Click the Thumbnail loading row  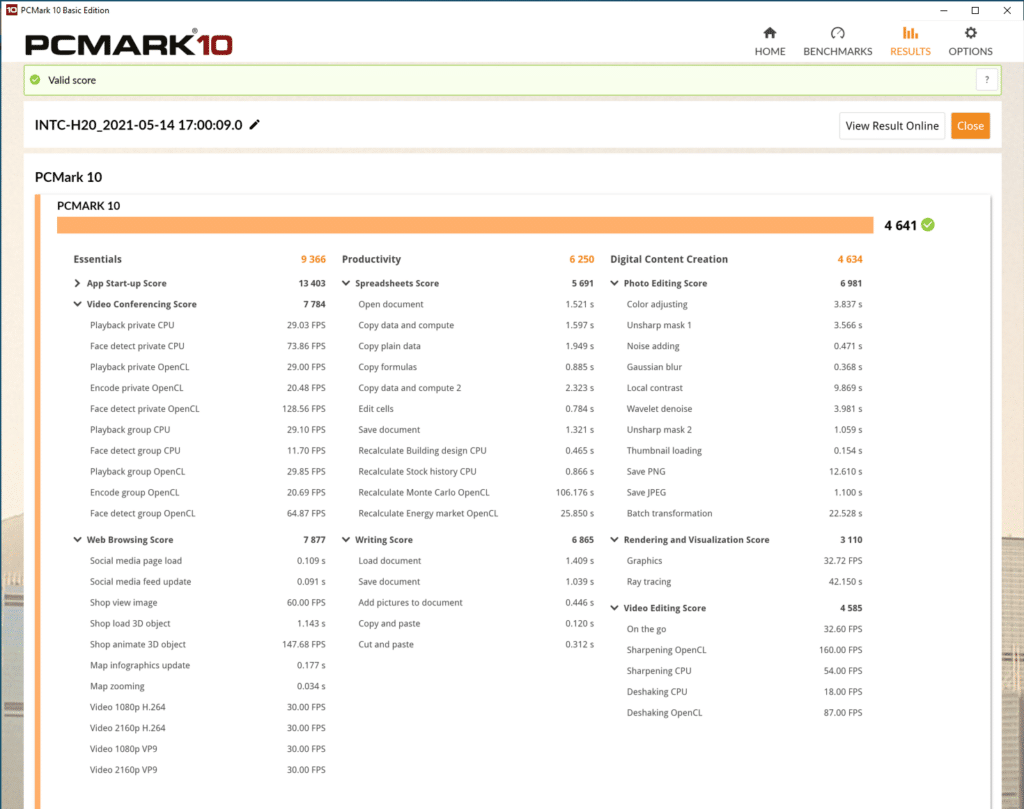click(x=744, y=450)
